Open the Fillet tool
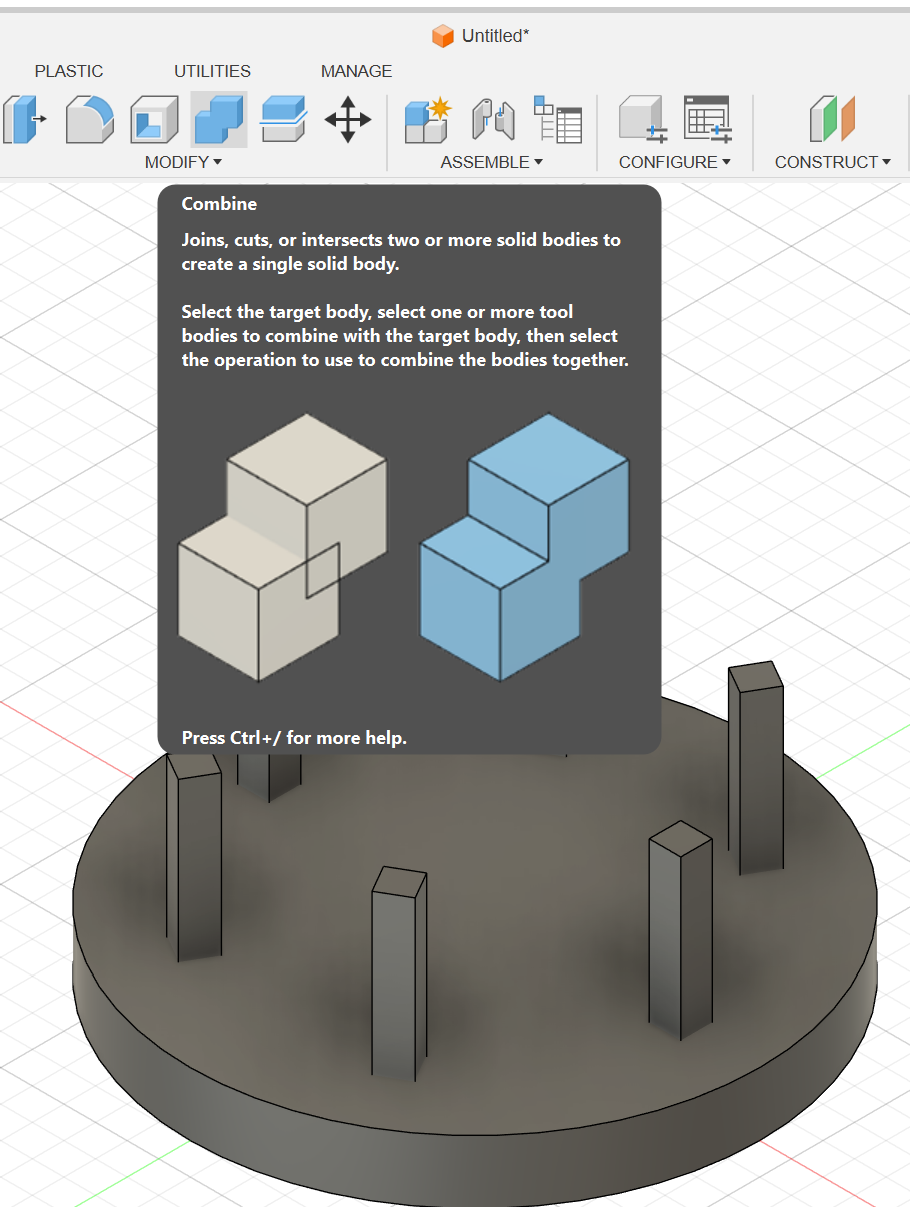 click(90, 118)
